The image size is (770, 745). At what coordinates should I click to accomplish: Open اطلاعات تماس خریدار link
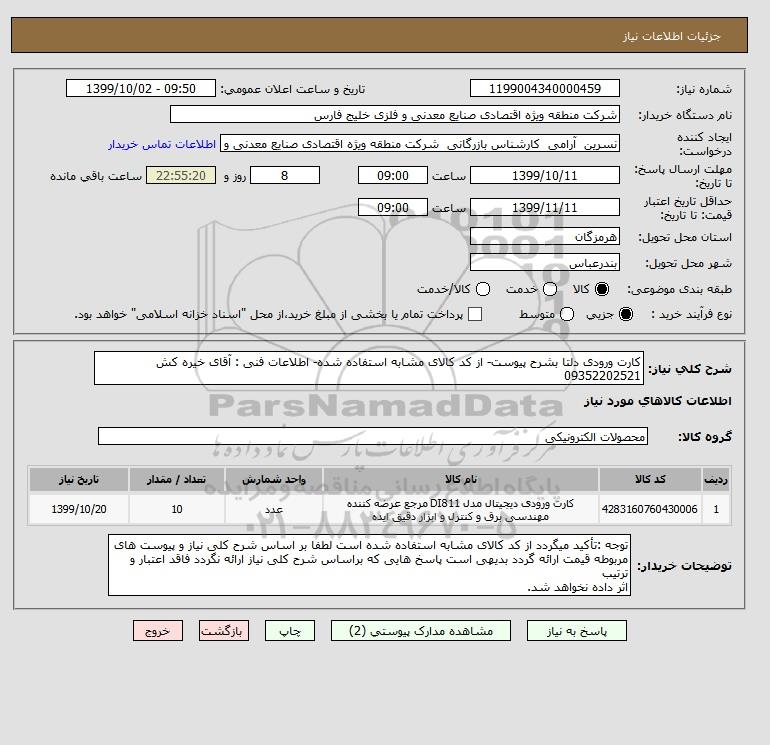[x=162, y=145]
